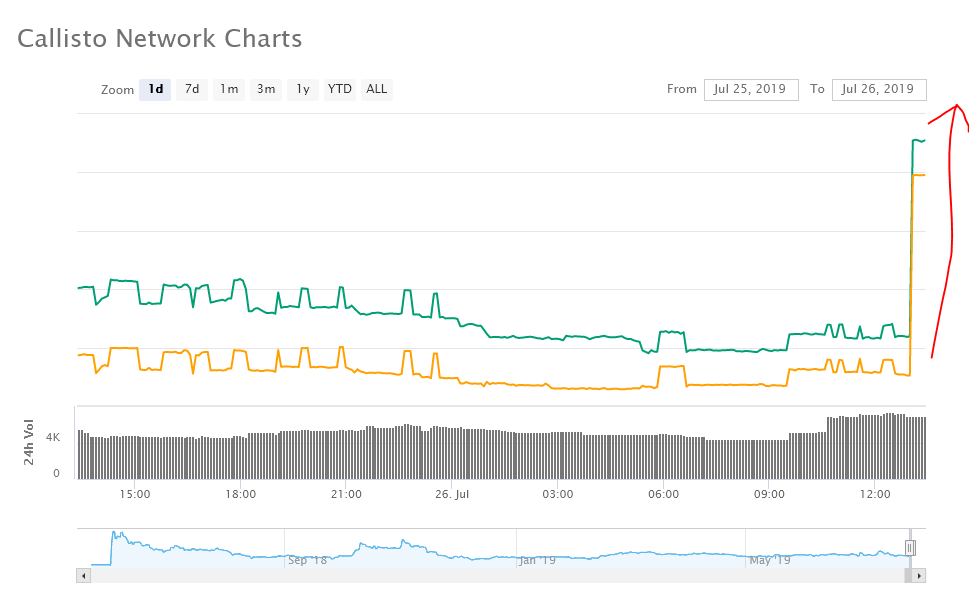Select the YTD zoom range
Image resolution: width=969 pixels, height=596 pixels.
pyautogui.click(x=340, y=90)
